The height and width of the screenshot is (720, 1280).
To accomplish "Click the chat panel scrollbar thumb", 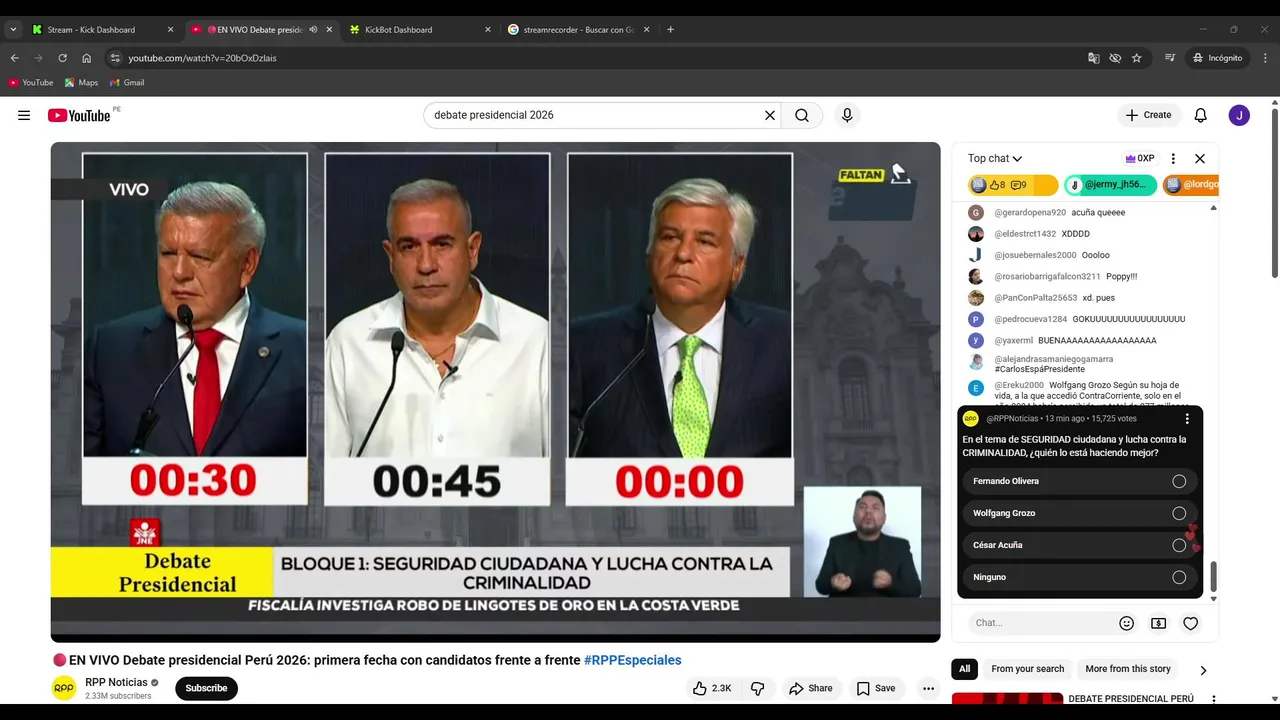I will pos(1214,577).
